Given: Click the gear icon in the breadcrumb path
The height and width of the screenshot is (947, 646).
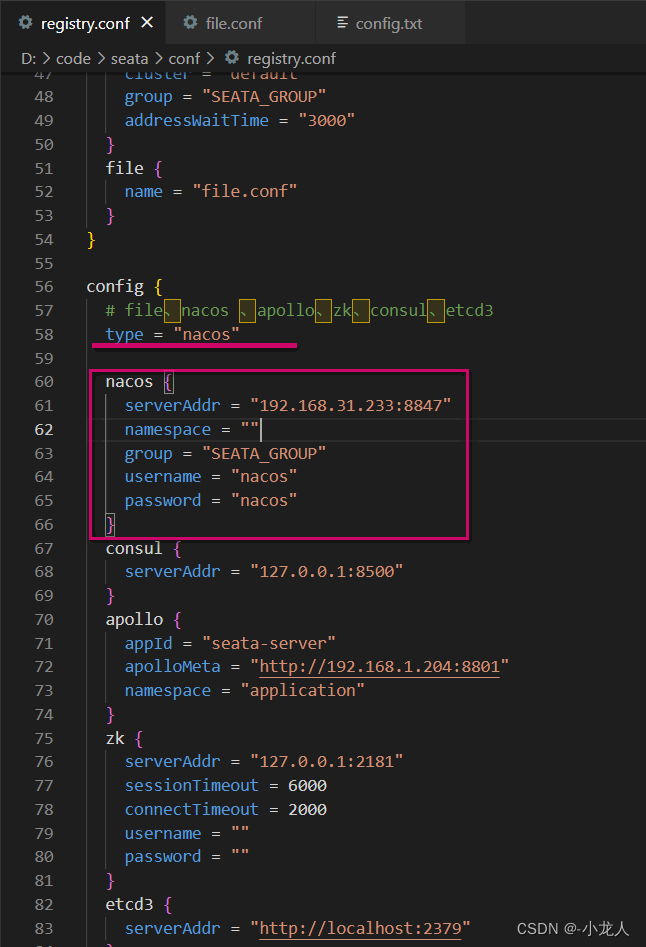Looking at the screenshot, I should pos(231,59).
